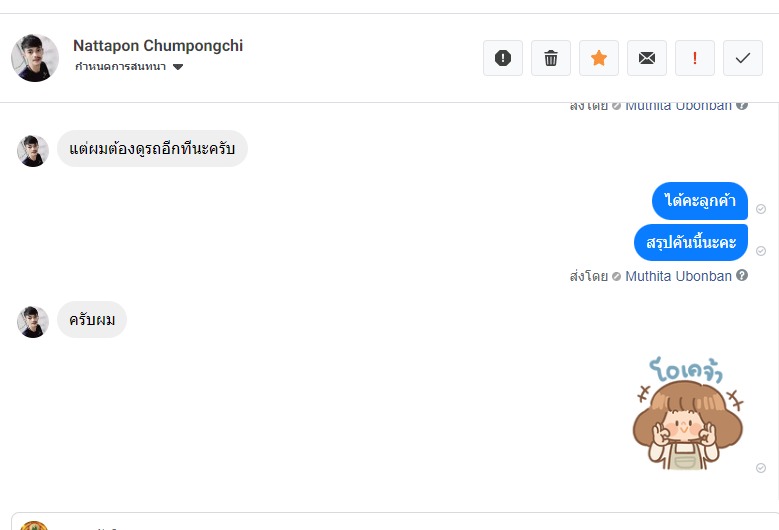Click the spam report exclamation circle icon
The height and width of the screenshot is (530, 779).
503,58
